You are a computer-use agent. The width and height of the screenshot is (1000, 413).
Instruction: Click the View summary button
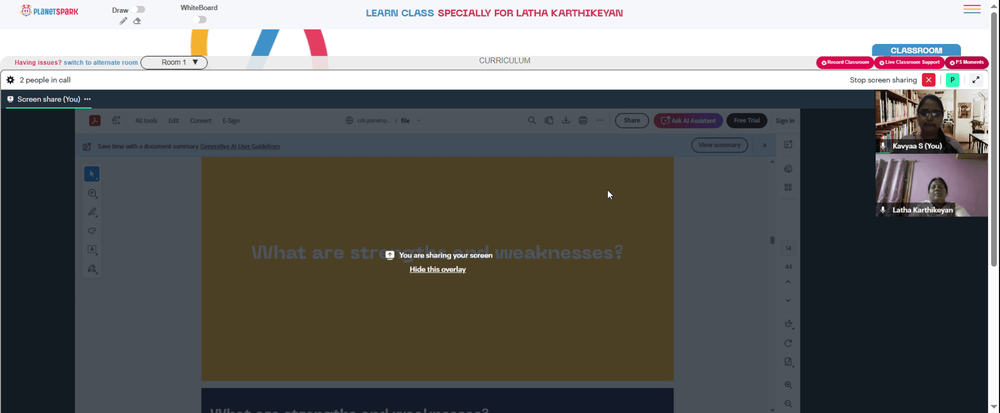(719, 145)
